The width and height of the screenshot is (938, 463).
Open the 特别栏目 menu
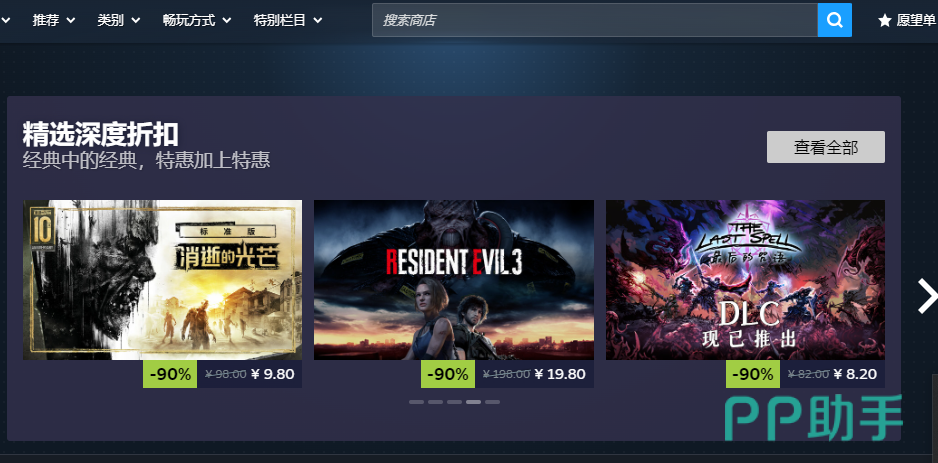click(x=288, y=20)
